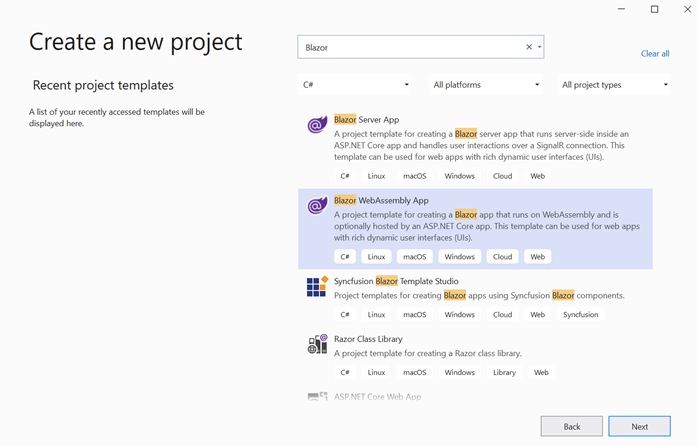Open the search box history dropdown arrow
This screenshot has width=697, height=447.
tap(540, 47)
